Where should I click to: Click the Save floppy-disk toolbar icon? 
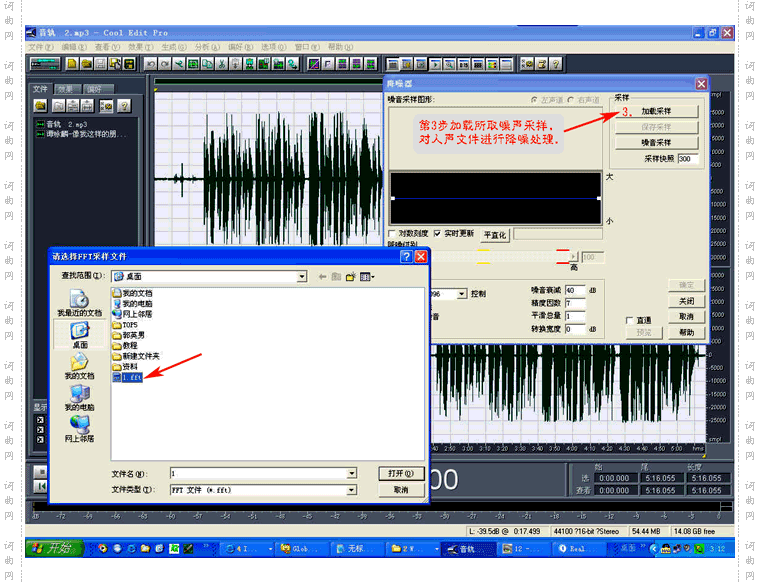tap(100, 64)
